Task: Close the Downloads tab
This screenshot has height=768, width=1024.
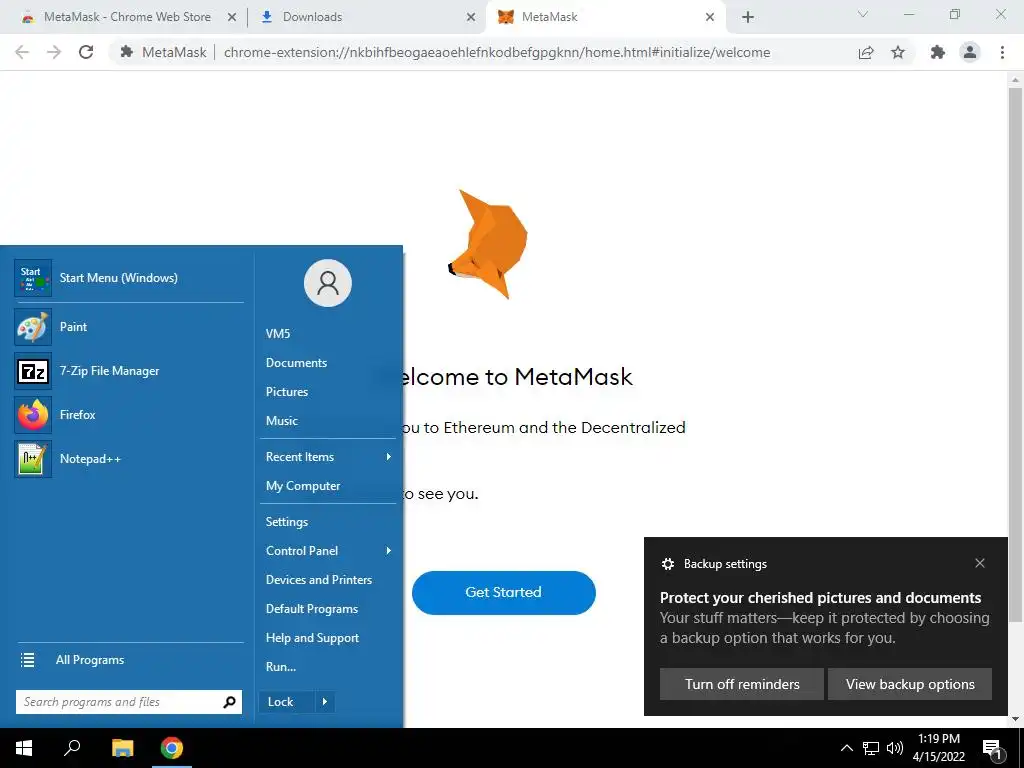Action: (x=471, y=18)
